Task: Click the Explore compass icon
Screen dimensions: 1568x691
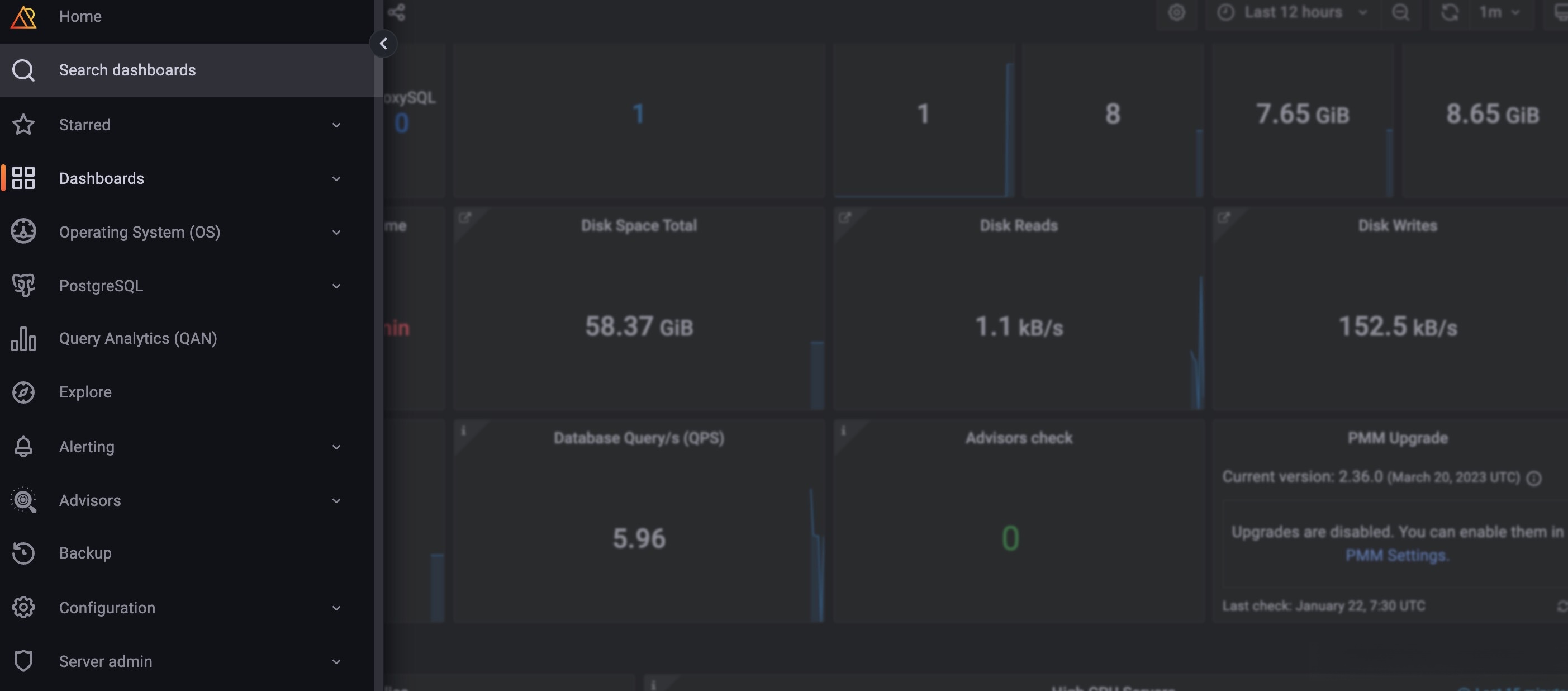Action: [x=23, y=392]
